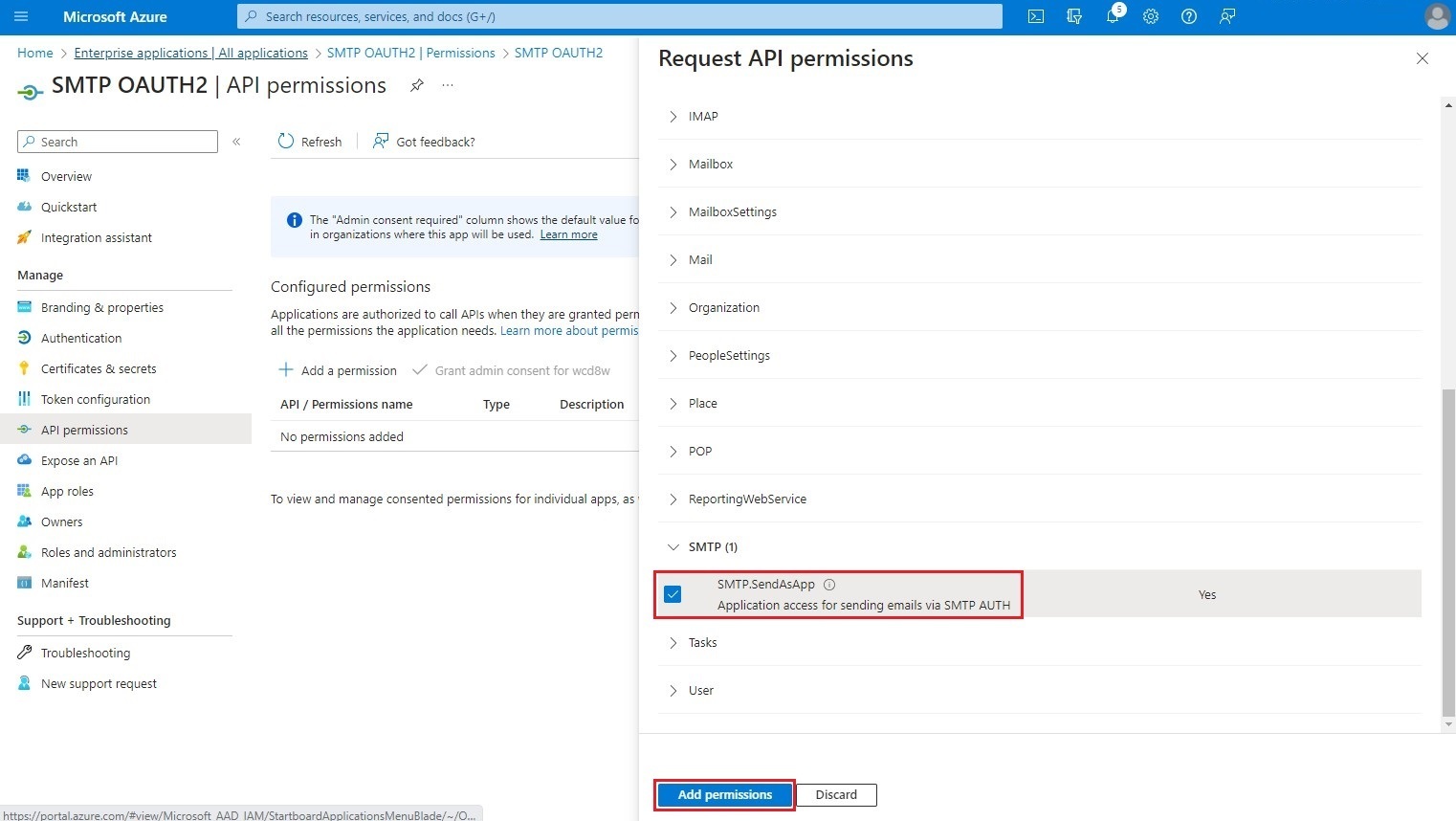
Task: Open the SMTP.SendAsApp permission info icon
Action: pos(828,584)
